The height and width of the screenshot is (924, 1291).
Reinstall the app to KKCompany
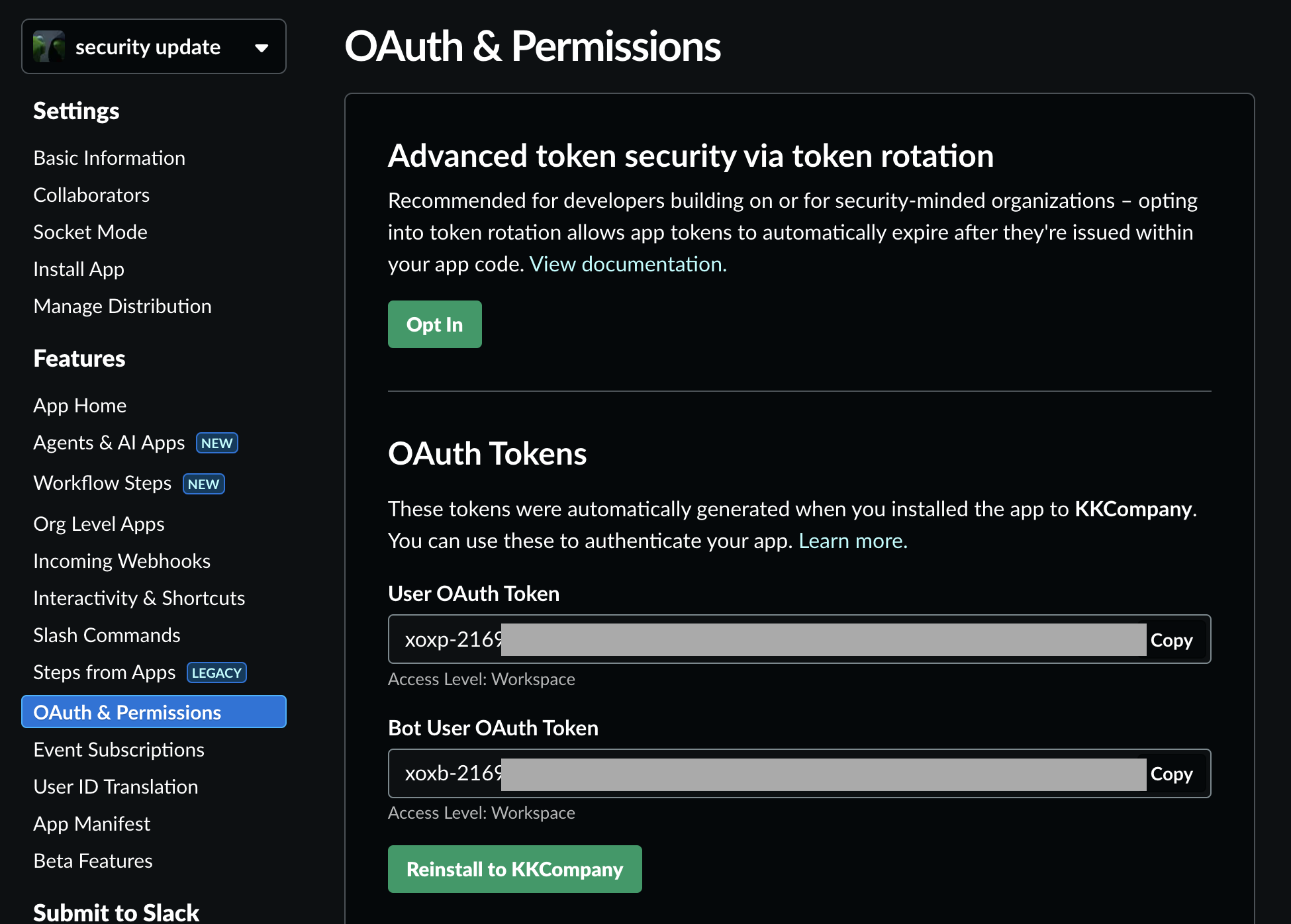tap(514, 869)
